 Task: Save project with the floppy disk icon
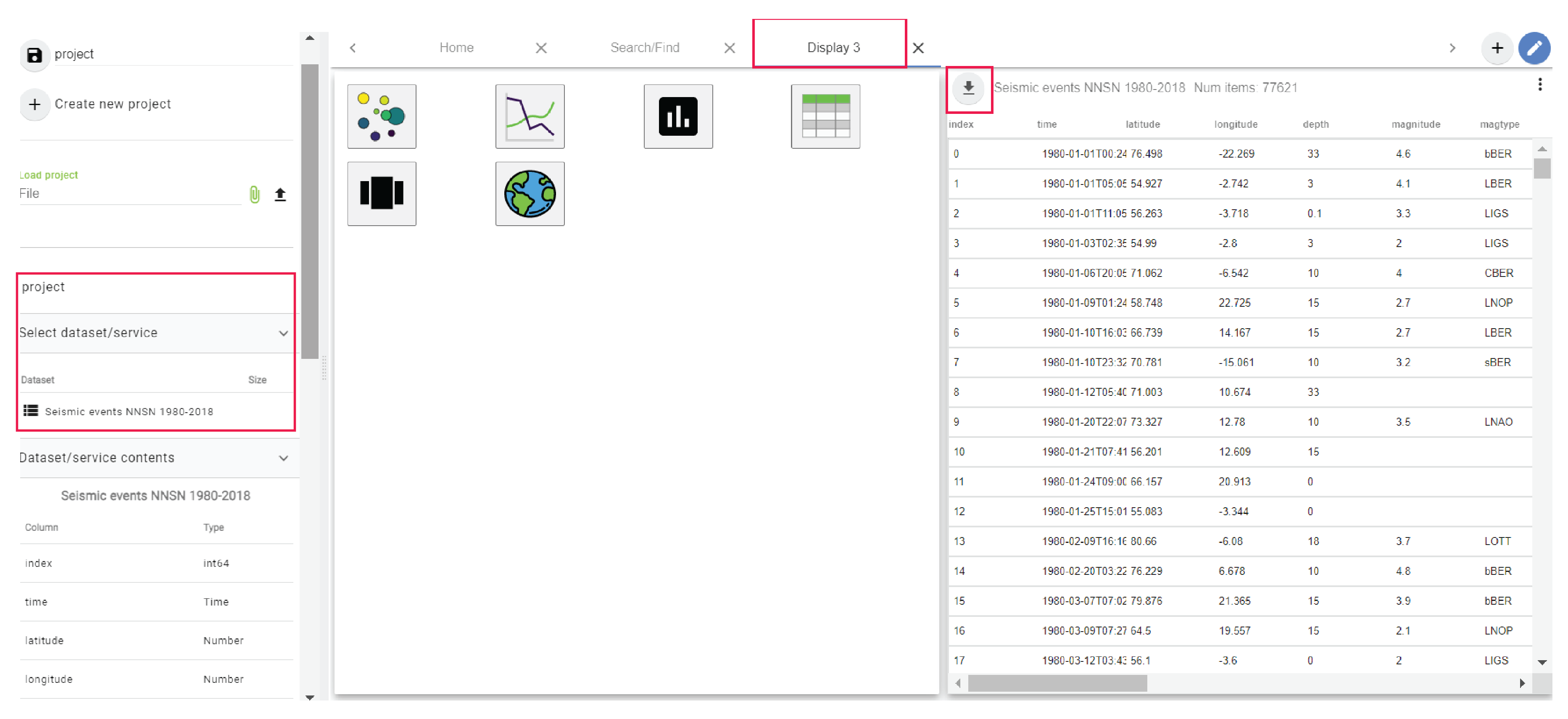(35, 55)
